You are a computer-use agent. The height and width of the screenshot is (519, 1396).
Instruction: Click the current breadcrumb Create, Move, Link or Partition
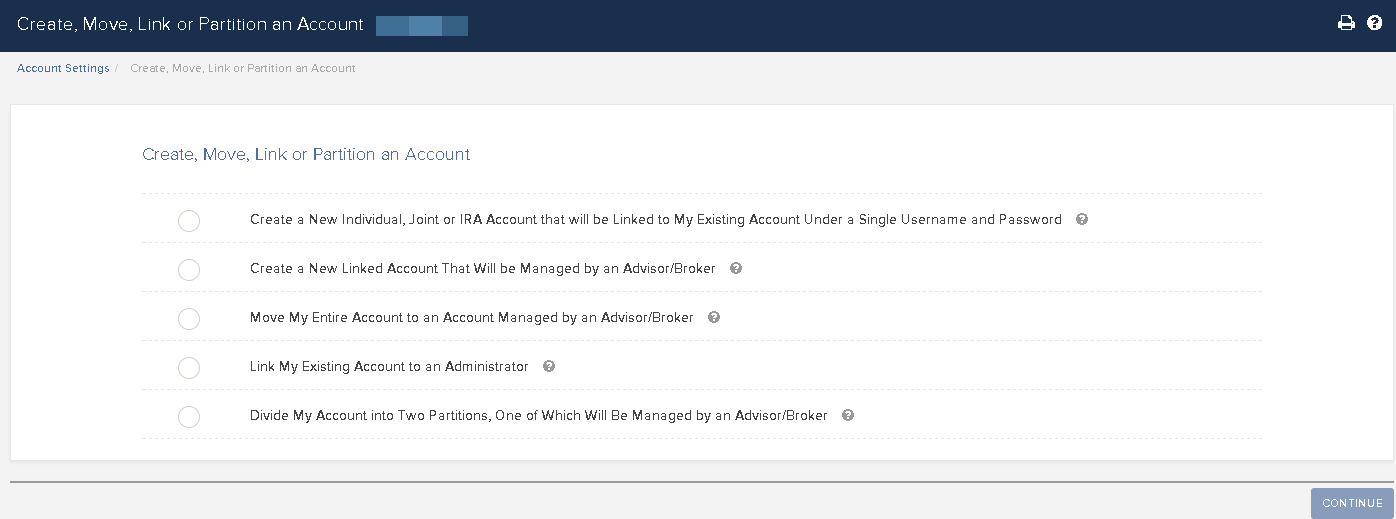point(243,68)
